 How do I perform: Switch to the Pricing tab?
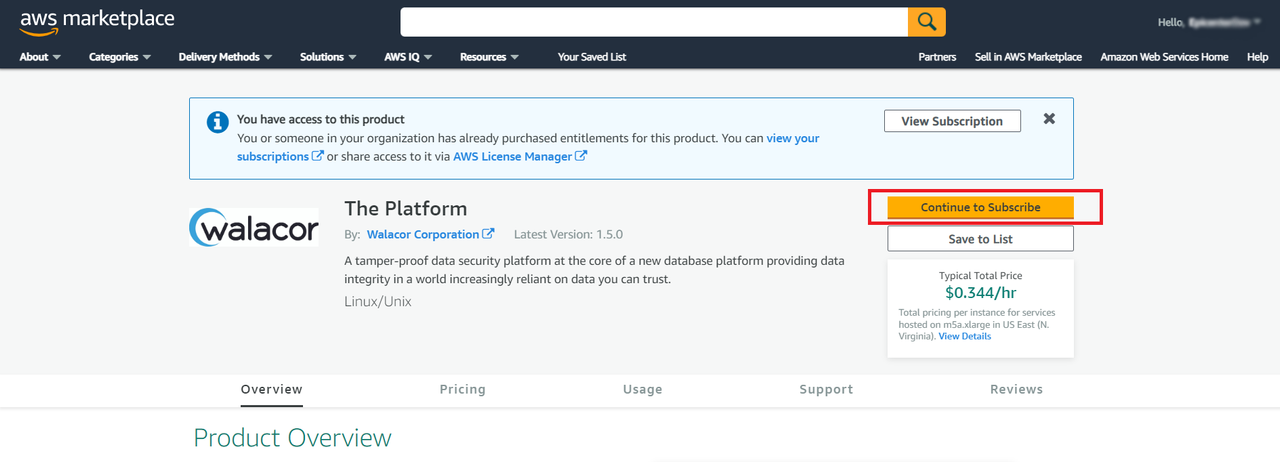[x=463, y=389]
